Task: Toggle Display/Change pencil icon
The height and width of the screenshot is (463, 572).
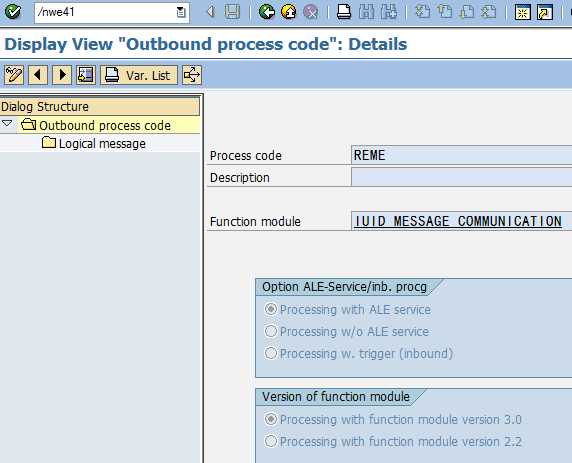Action: coord(14,75)
